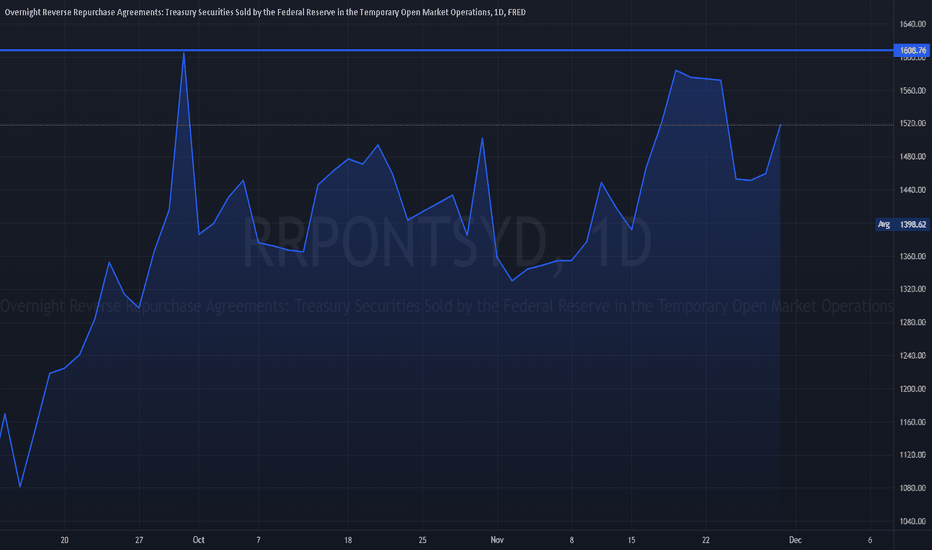This screenshot has height=550, width=932.
Task: Click the 1560.00 price axis value
Action: tap(912, 90)
